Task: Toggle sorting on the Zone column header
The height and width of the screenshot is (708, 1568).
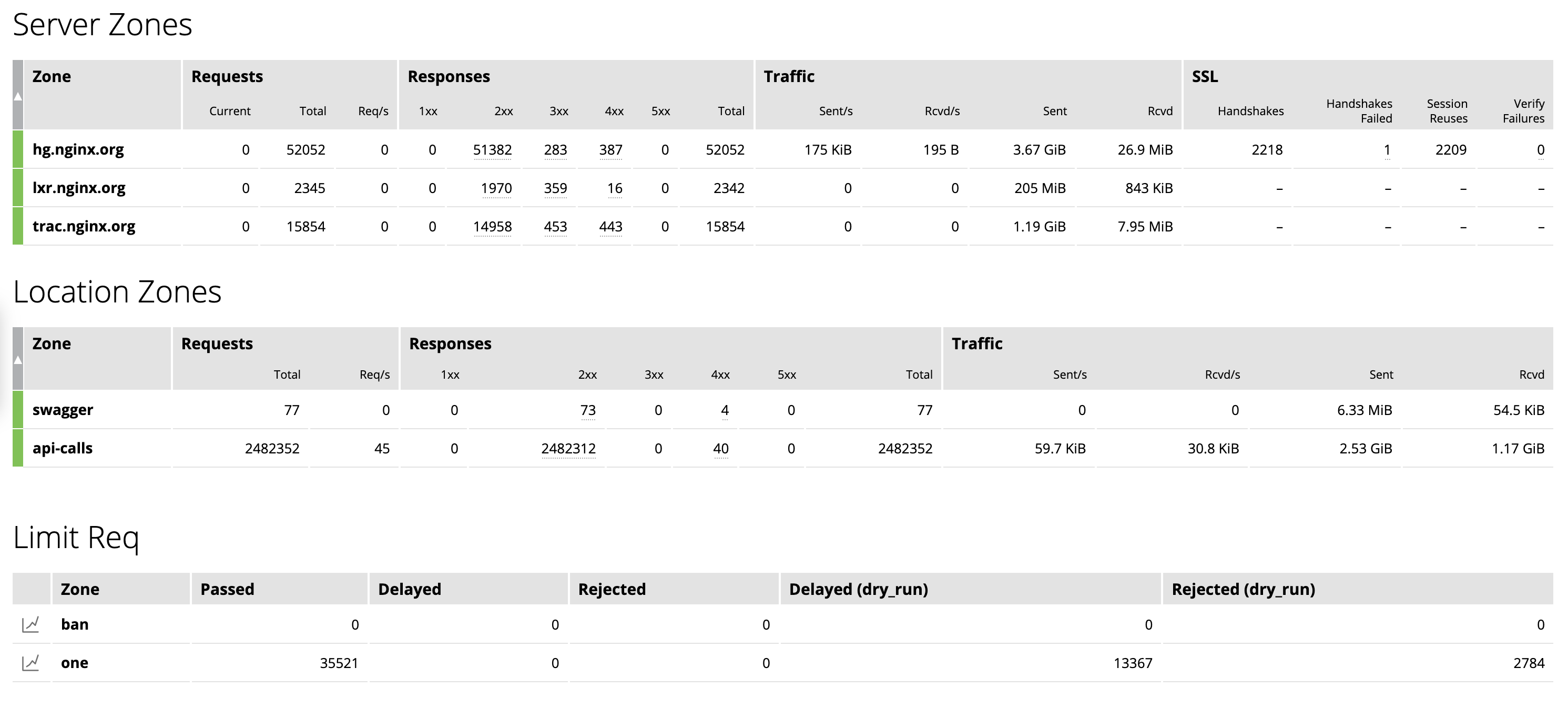Action: point(51,76)
